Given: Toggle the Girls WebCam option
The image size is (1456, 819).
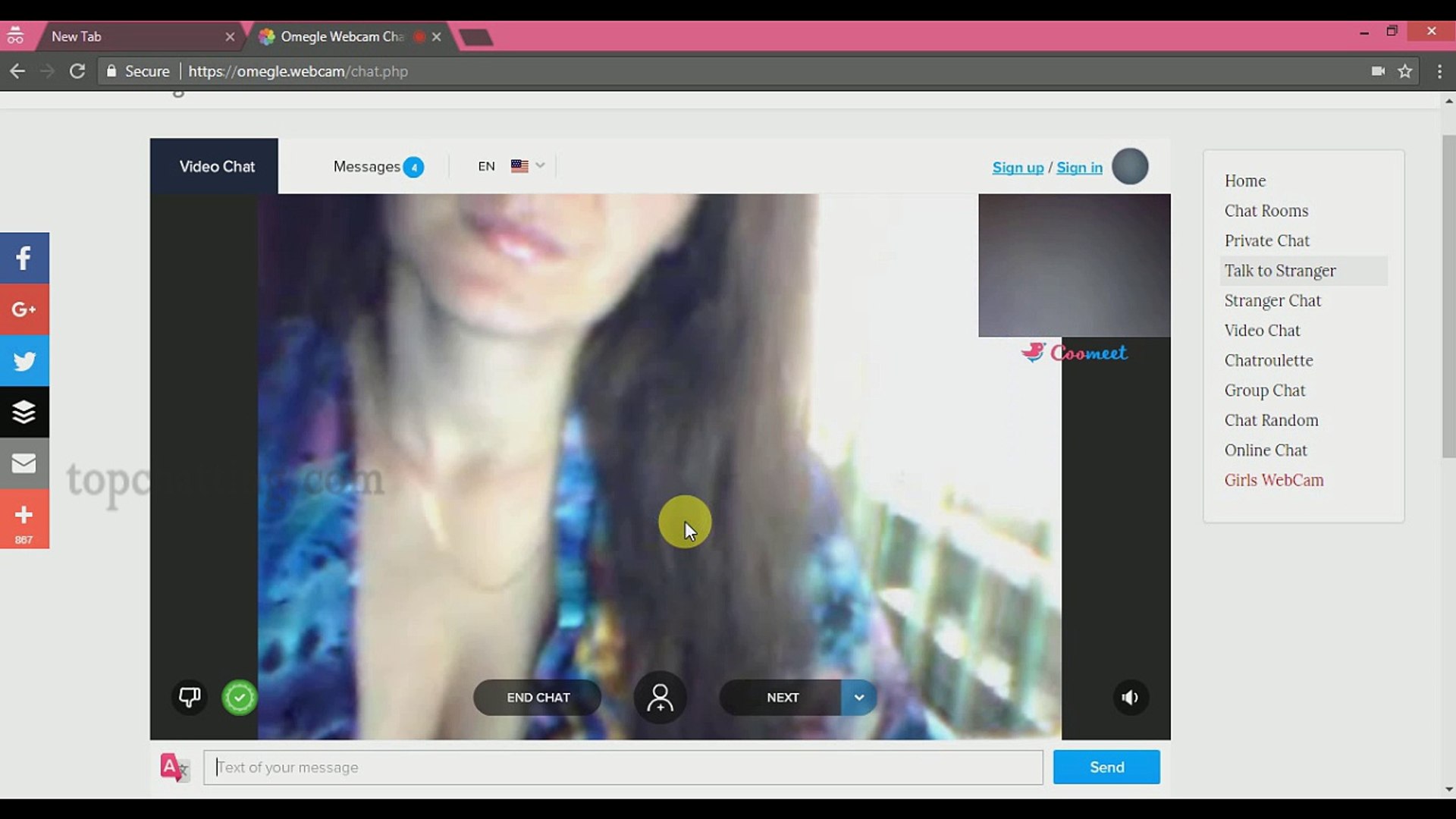Looking at the screenshot, I should pyautogui.click(x=1274, y=480).
